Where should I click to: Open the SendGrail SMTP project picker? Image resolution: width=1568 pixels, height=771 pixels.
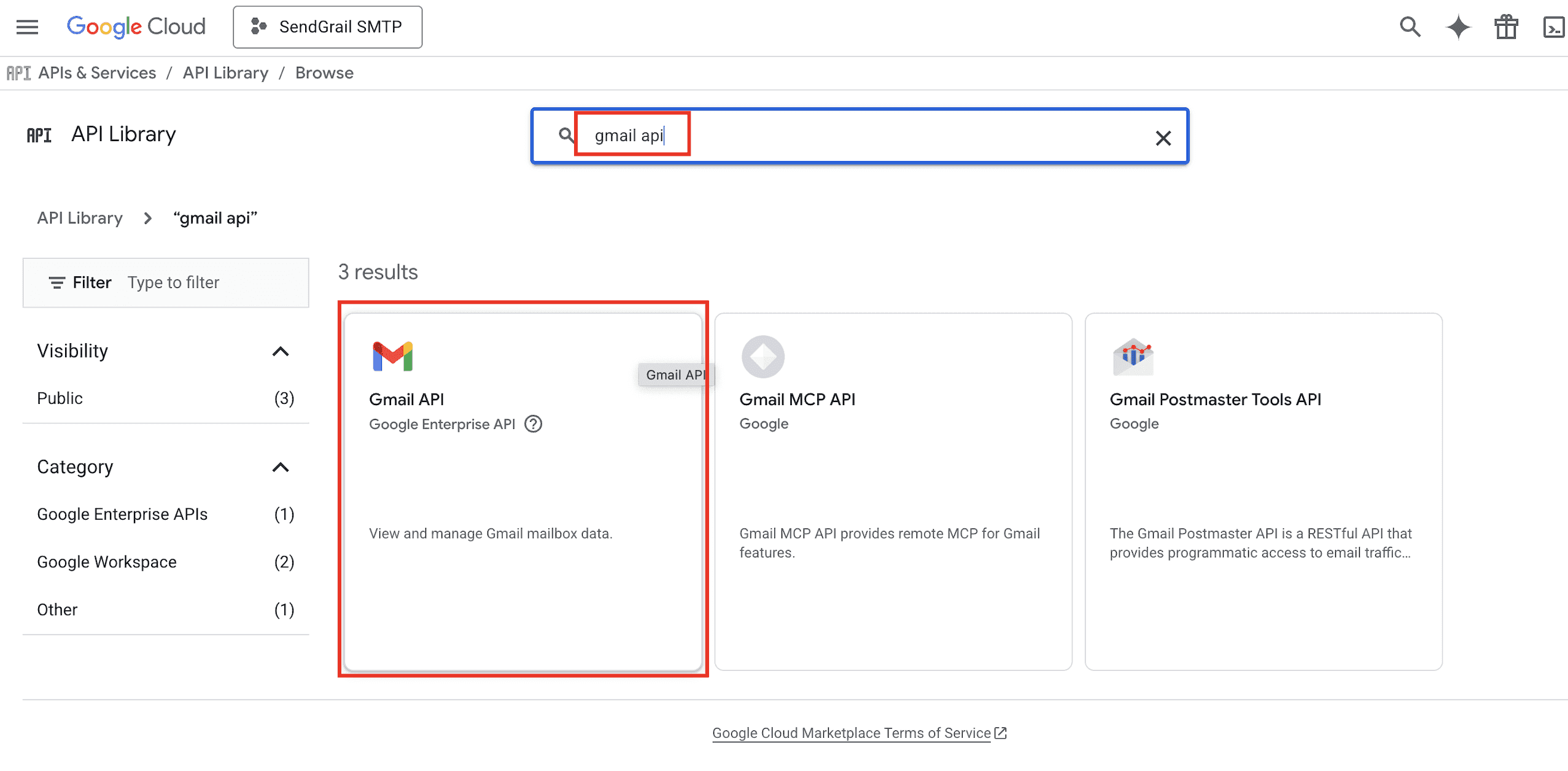click(x=327, y=27)
